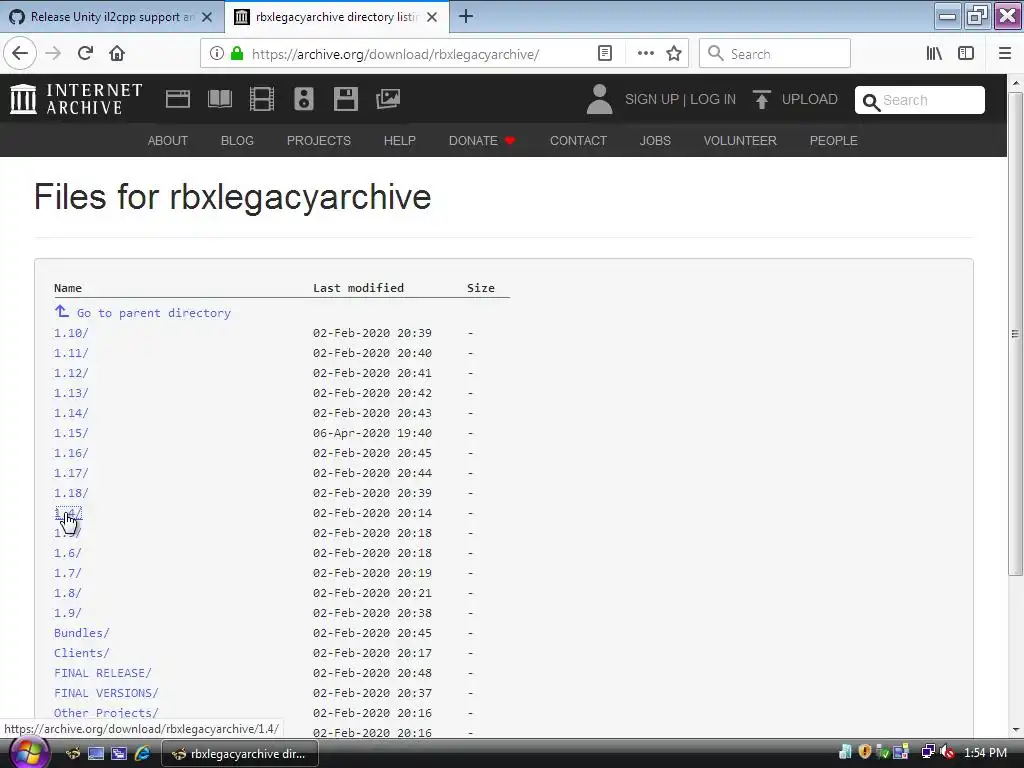This screenshot has width=1024, height=768.
Task: Open the Bundles/ folder
Action: coord(82,633)
